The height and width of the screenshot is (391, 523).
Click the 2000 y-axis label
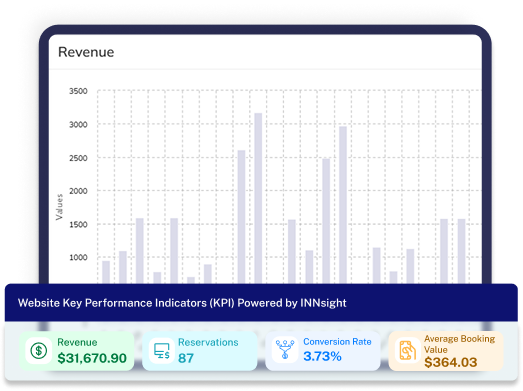[x=78, y=191]
